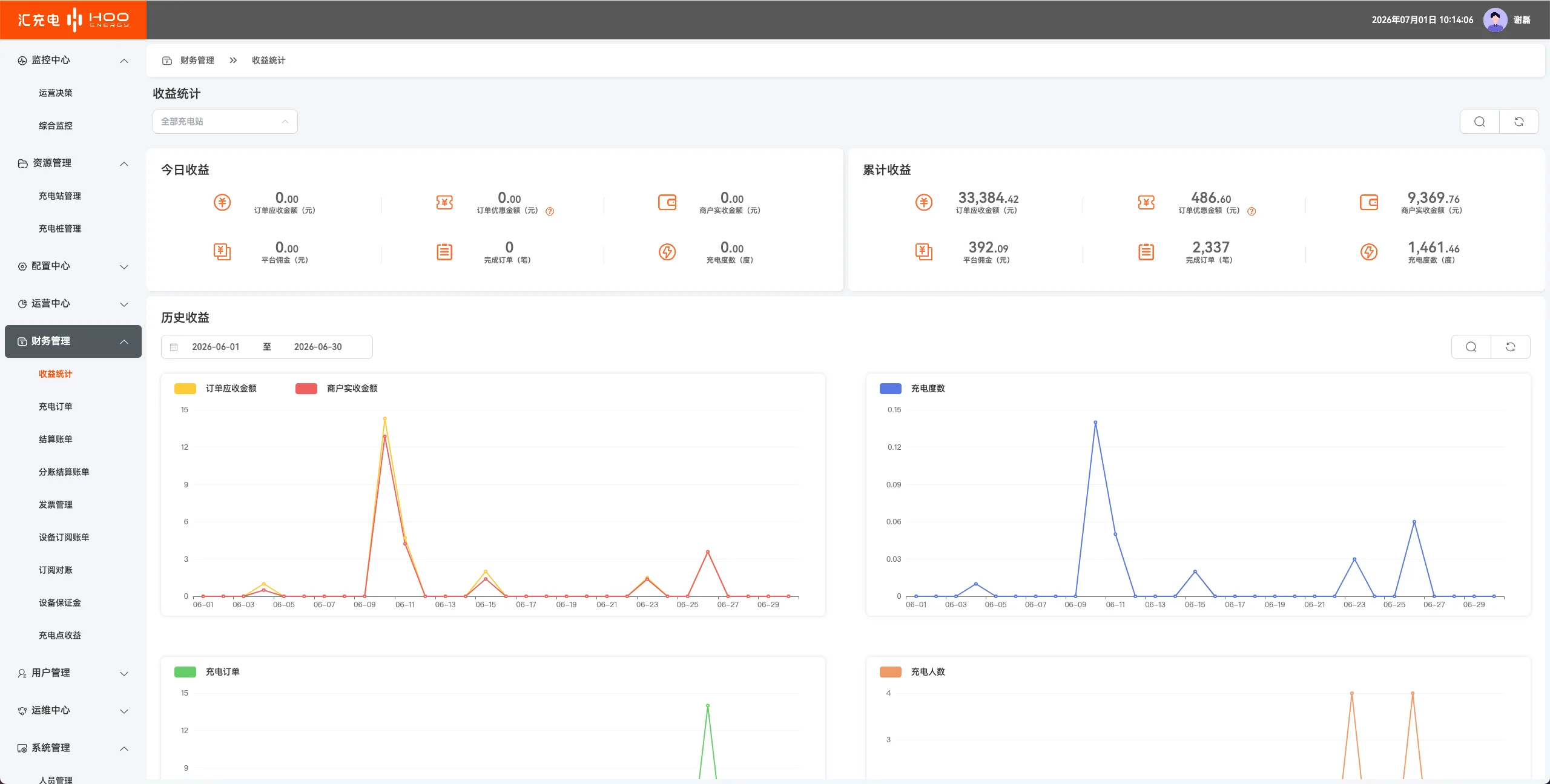
Task: Click cumulative completed orders 2,337
Action: [x=1211, y=248]
